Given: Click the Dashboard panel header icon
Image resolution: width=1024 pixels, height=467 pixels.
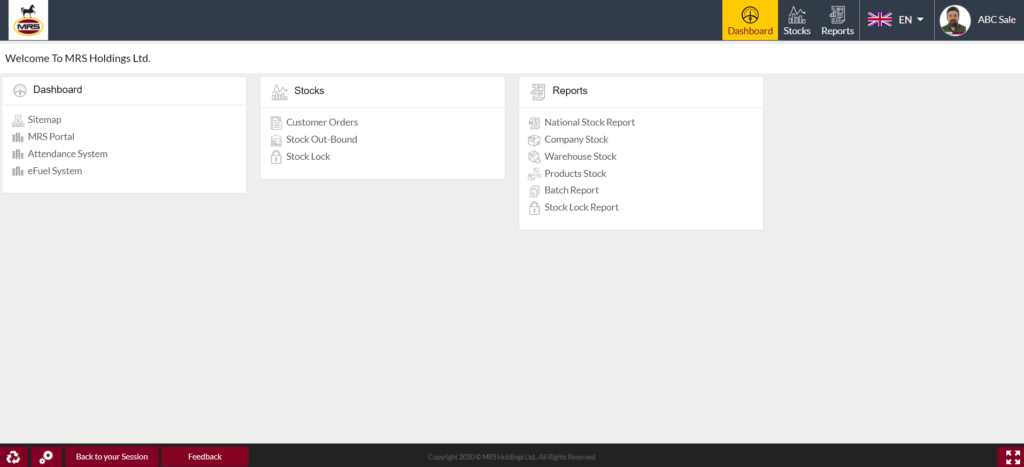Looking at the screenshot, I should tap(20, 90).
